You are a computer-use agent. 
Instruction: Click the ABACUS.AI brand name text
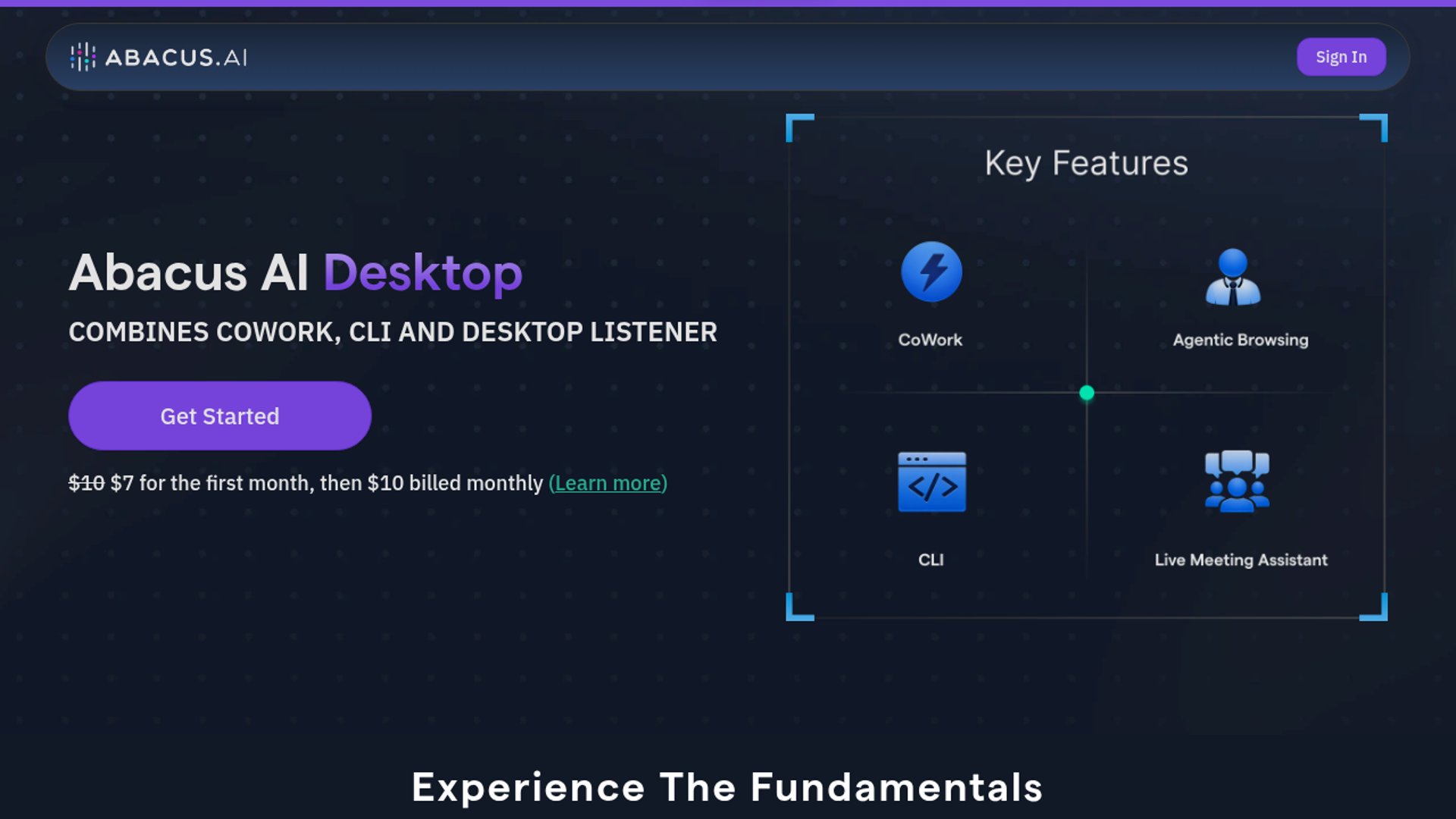point(176,57)
